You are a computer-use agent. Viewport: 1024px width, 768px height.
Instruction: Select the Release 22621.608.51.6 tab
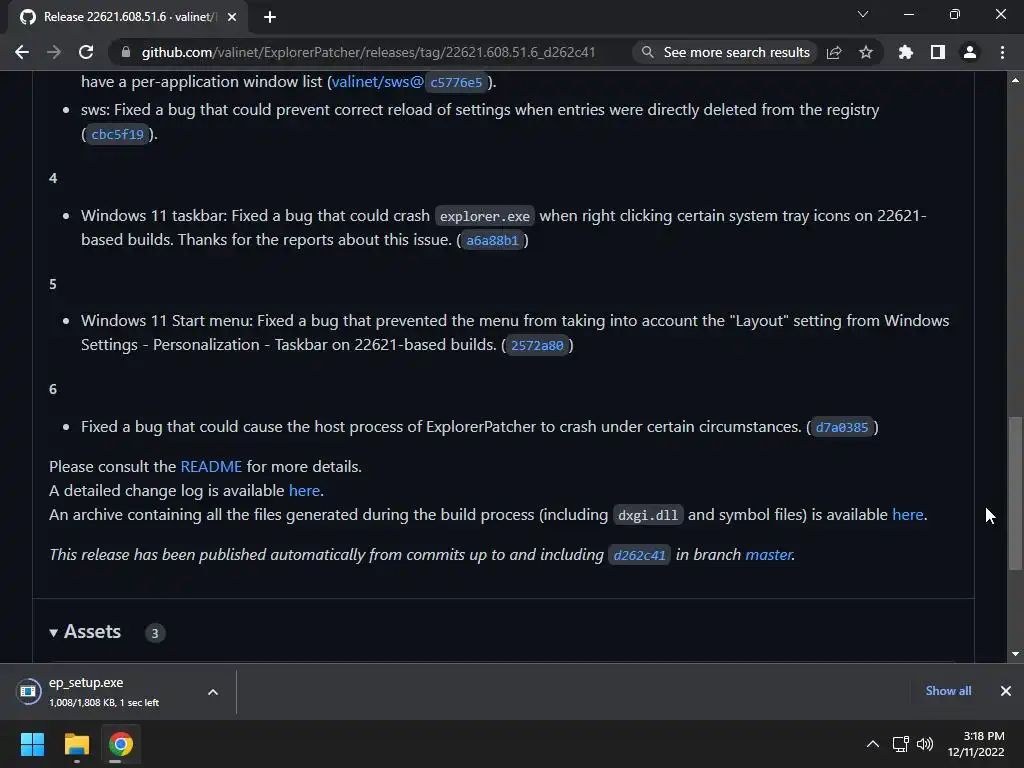(129, 17)
